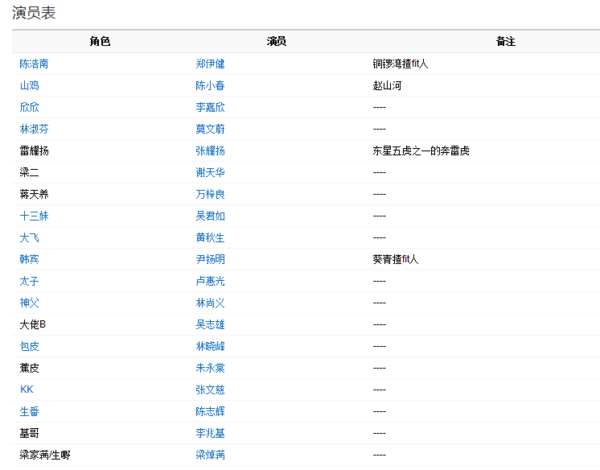This screenshot has width=600, height=470.
Task: Open the 吴君如 actor page
Action: pyautogui.click(x=210, y=216)
